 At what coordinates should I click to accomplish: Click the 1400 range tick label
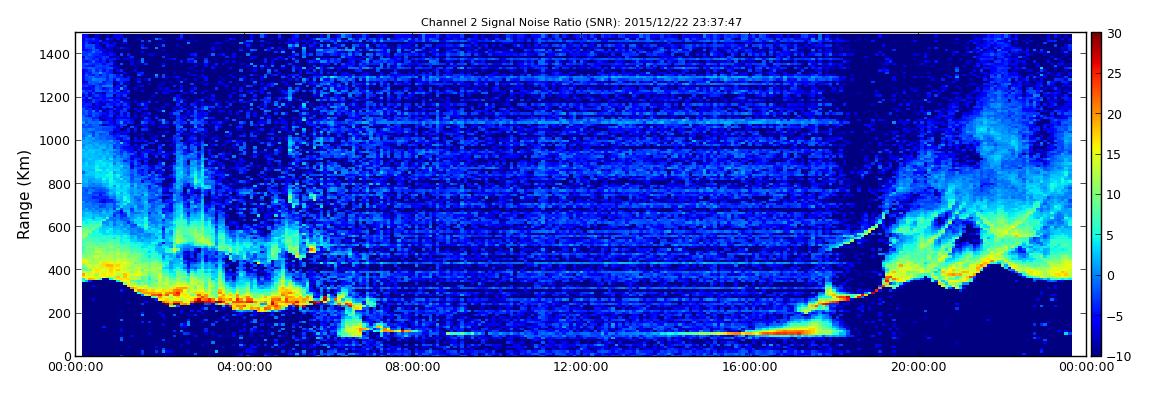56,54
